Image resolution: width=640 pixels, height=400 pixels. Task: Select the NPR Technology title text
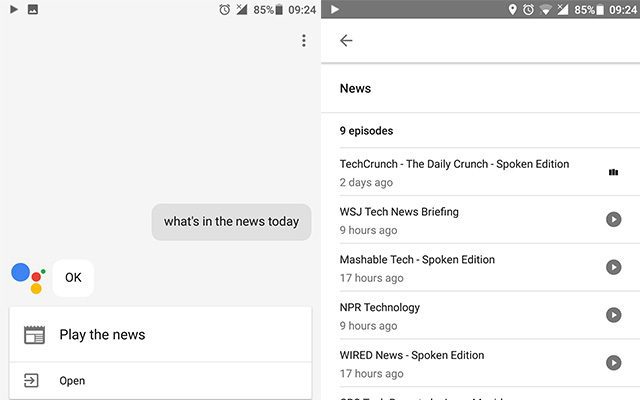(380, 307)
